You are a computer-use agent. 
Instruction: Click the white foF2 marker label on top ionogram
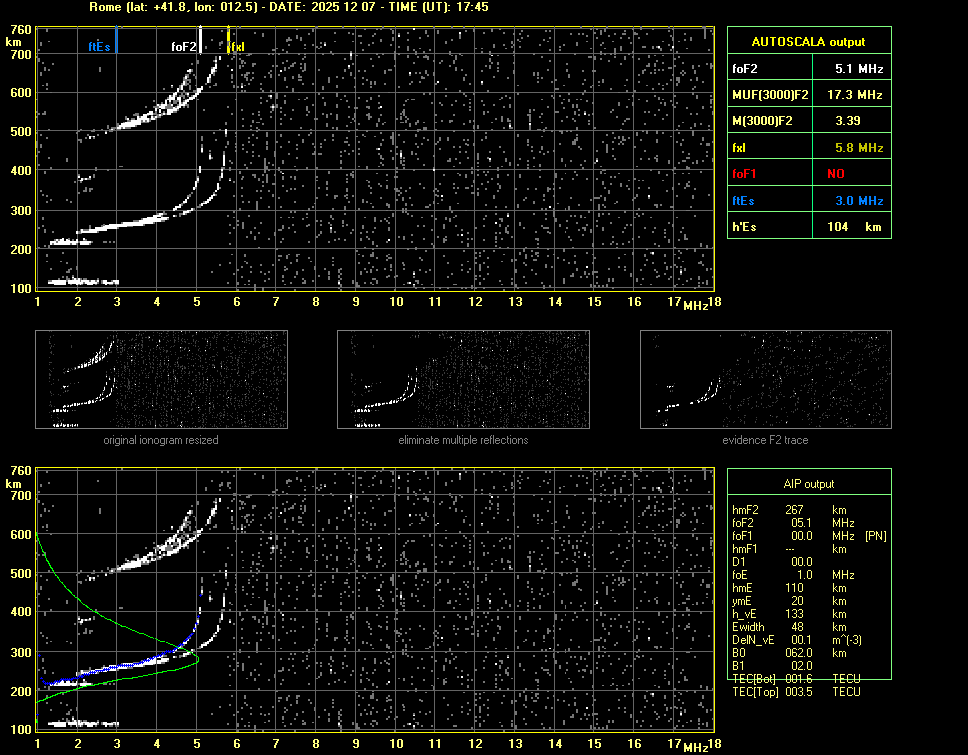pyautogui.click(x=183, y=46)
